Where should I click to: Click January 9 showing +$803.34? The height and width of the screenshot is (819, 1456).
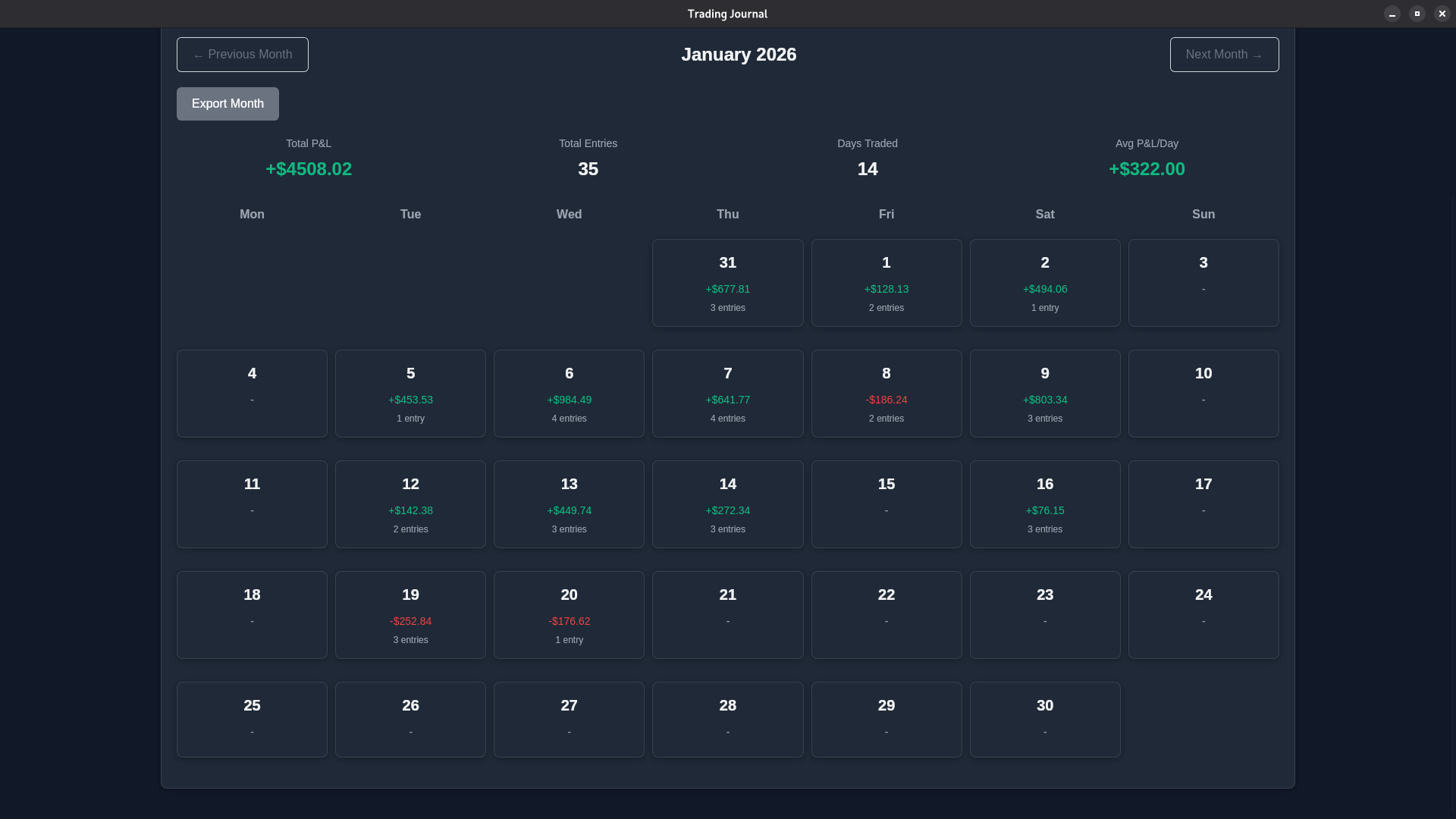click(x=1044, y=393)
